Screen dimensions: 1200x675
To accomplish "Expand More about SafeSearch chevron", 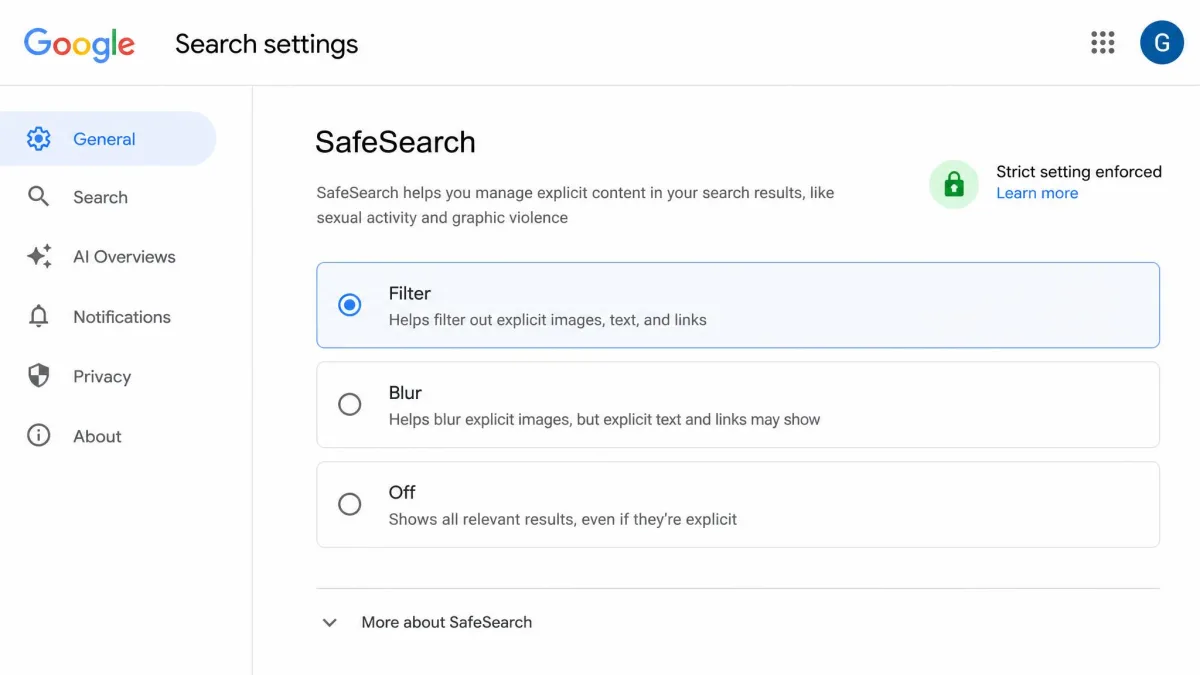I will (x=329, y=622).
